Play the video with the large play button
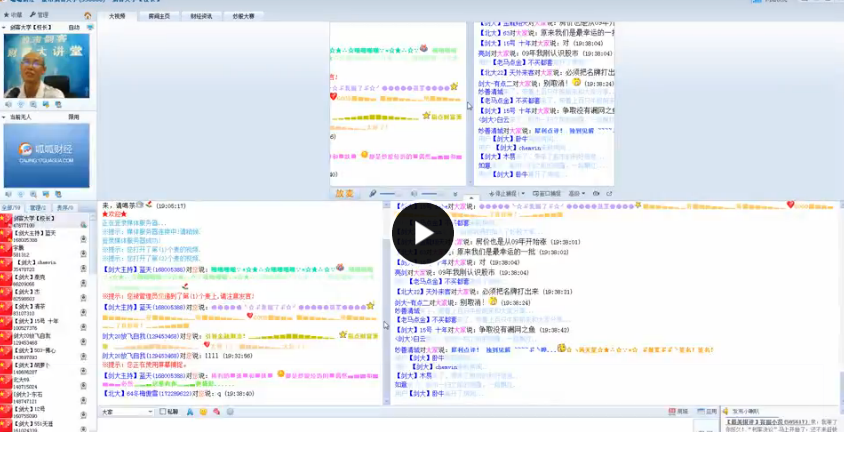 coord(423,233)
